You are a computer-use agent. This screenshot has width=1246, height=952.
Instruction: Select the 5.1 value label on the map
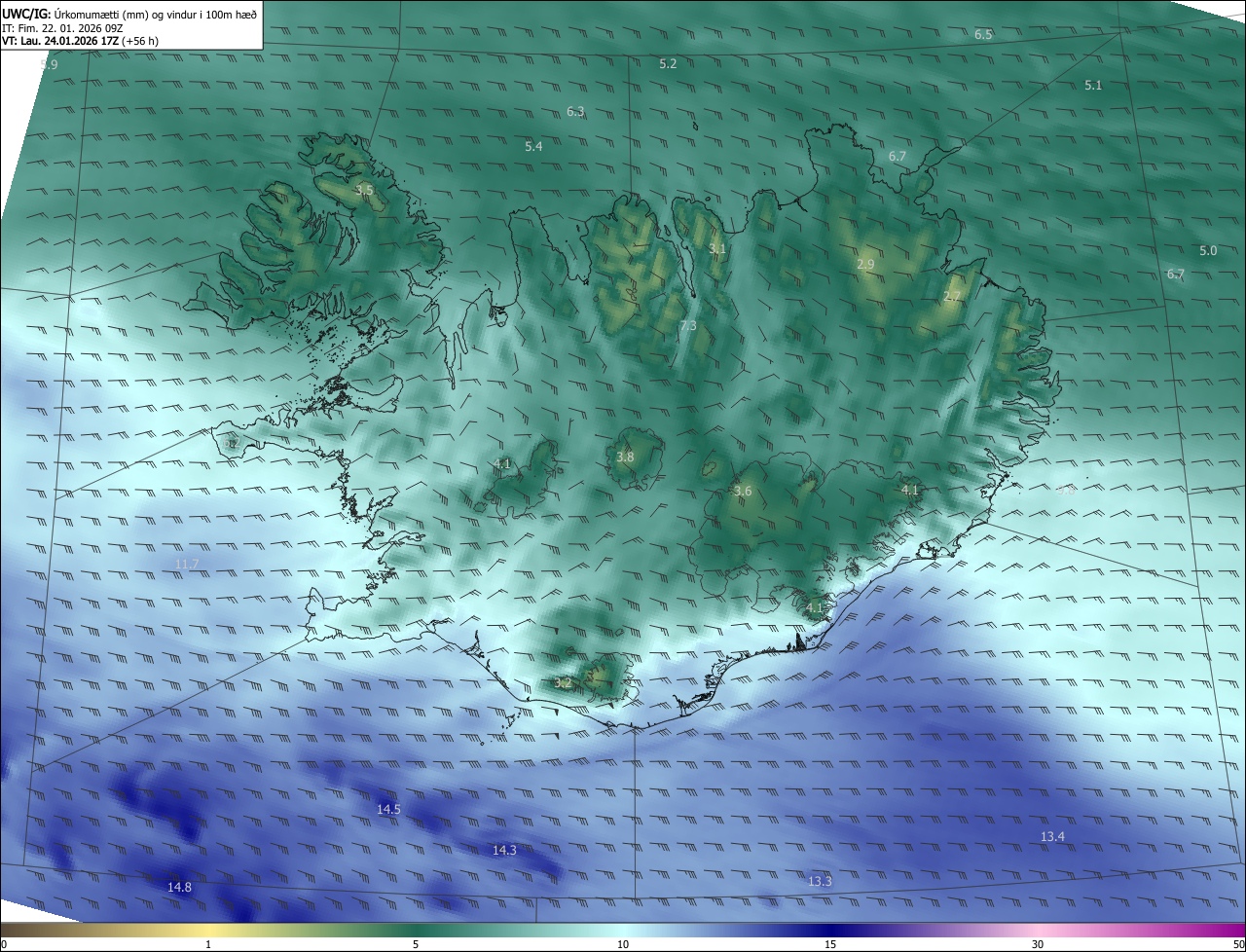(x=1093, y=86)
